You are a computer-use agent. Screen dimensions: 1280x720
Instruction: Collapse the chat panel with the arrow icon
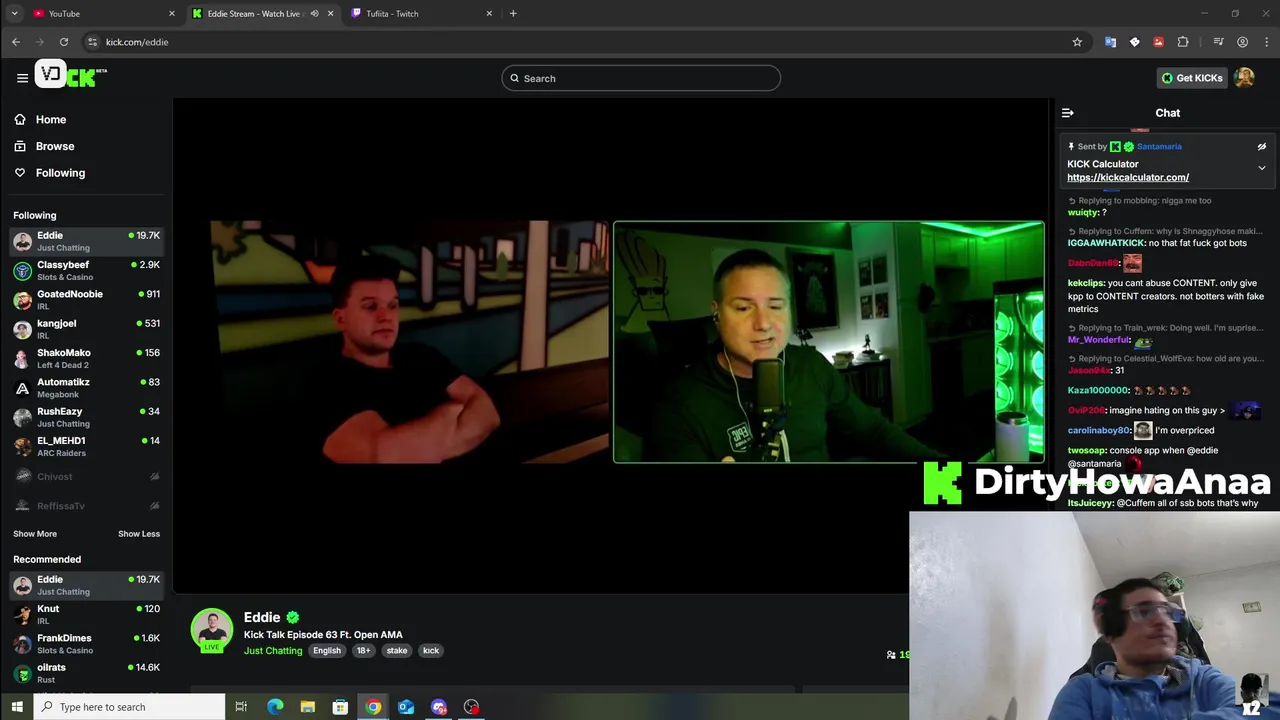pos(1068,113)
